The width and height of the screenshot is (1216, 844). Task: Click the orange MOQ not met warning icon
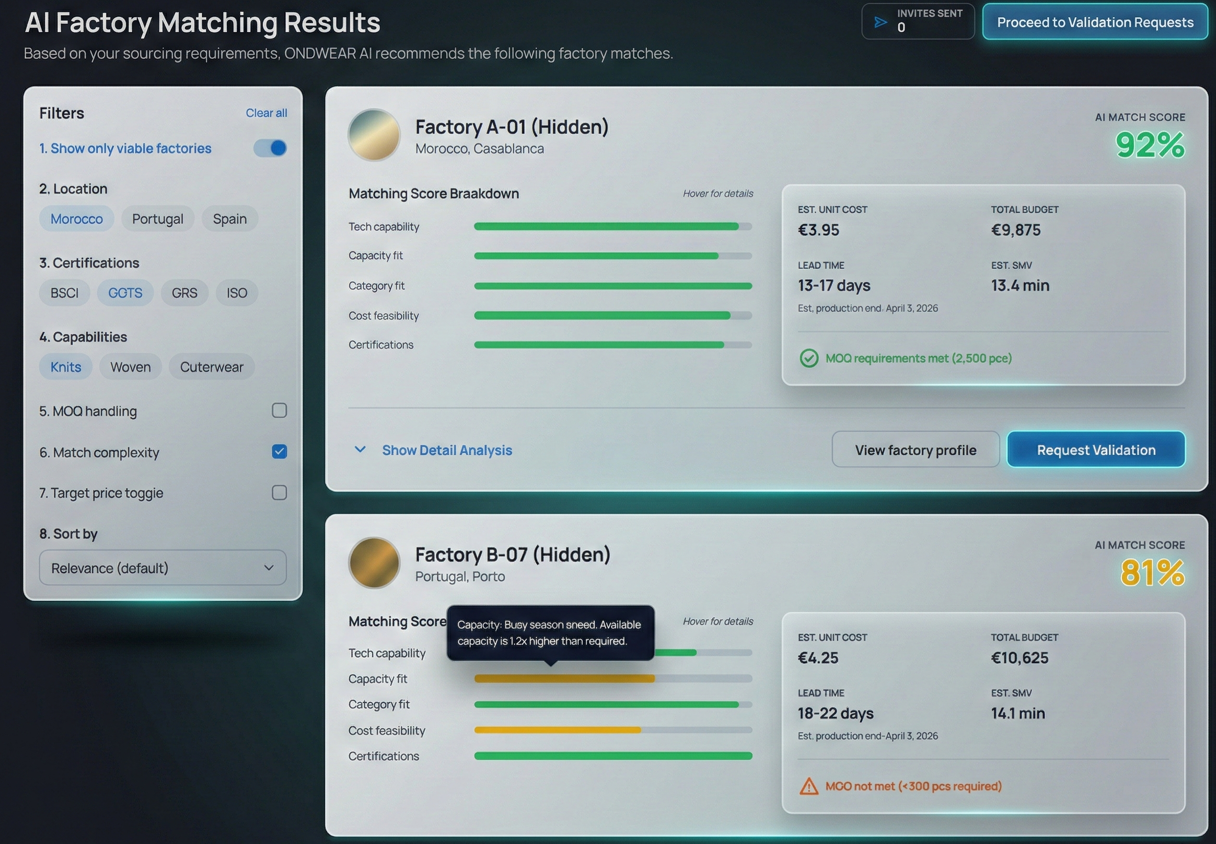point(808,786)
